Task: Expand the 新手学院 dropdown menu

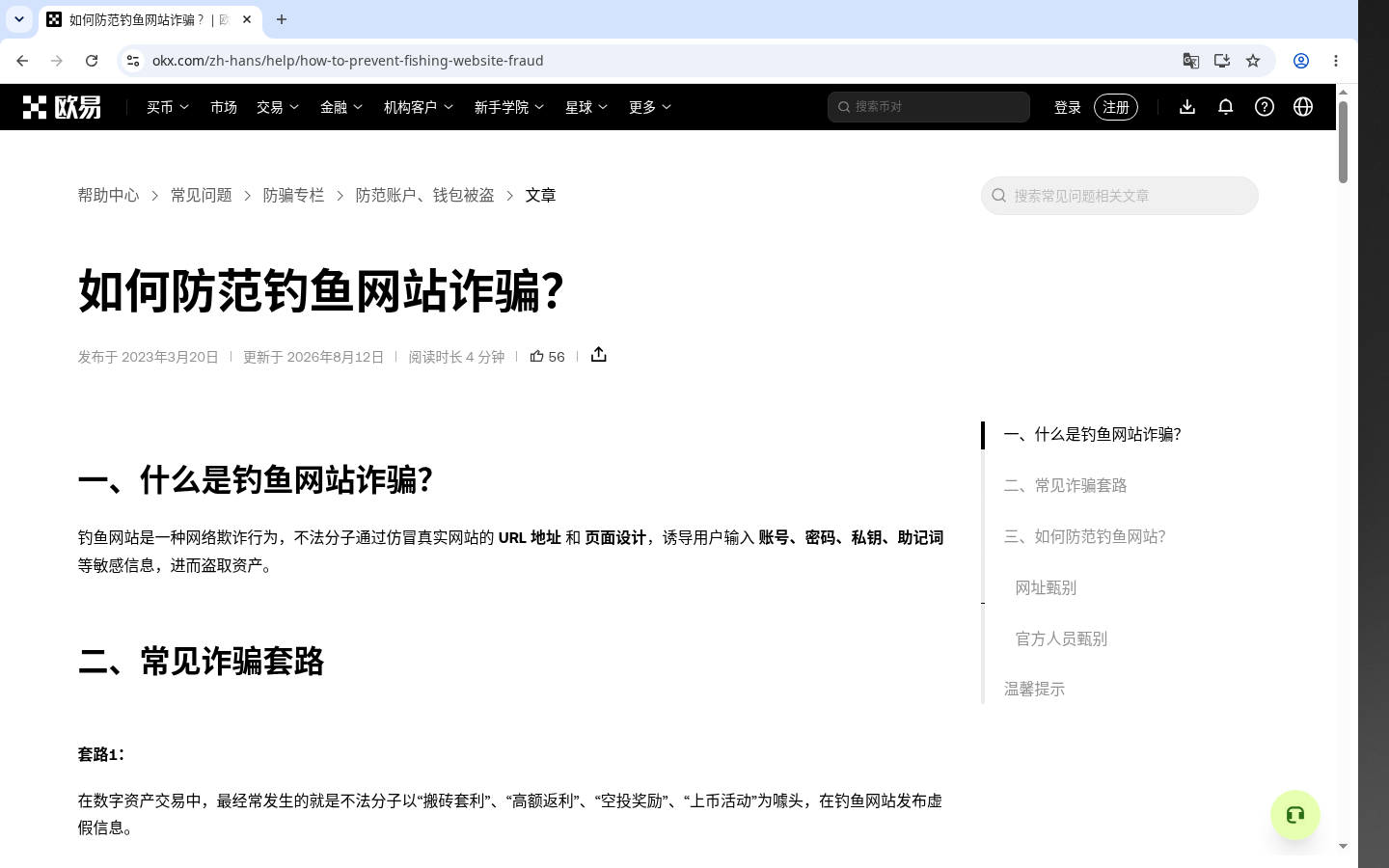Action: (509, 107)
